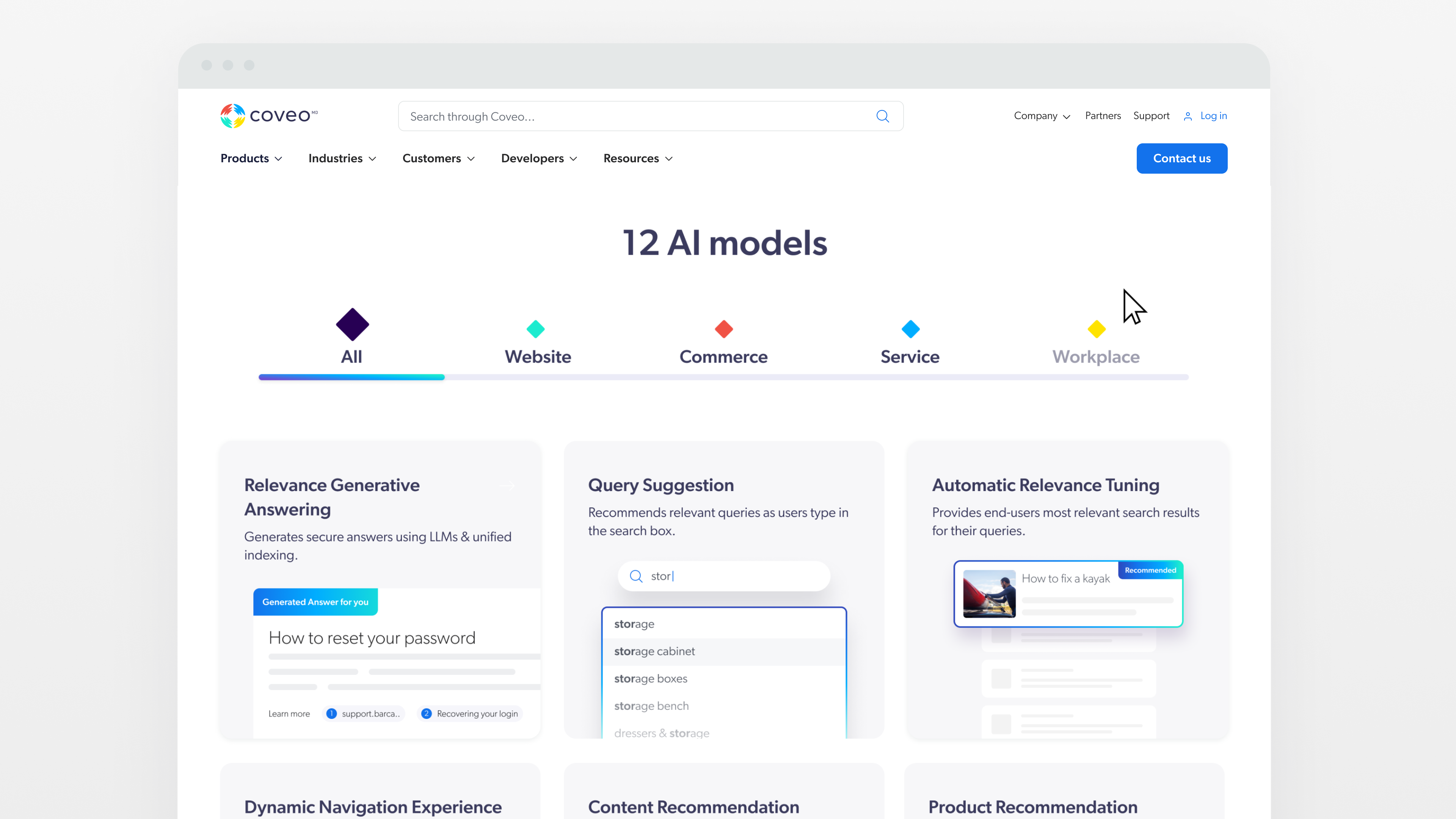1456x819 pixels.
Task: Click the 'stor' demo search box
Action: click(x=723, y=576)
